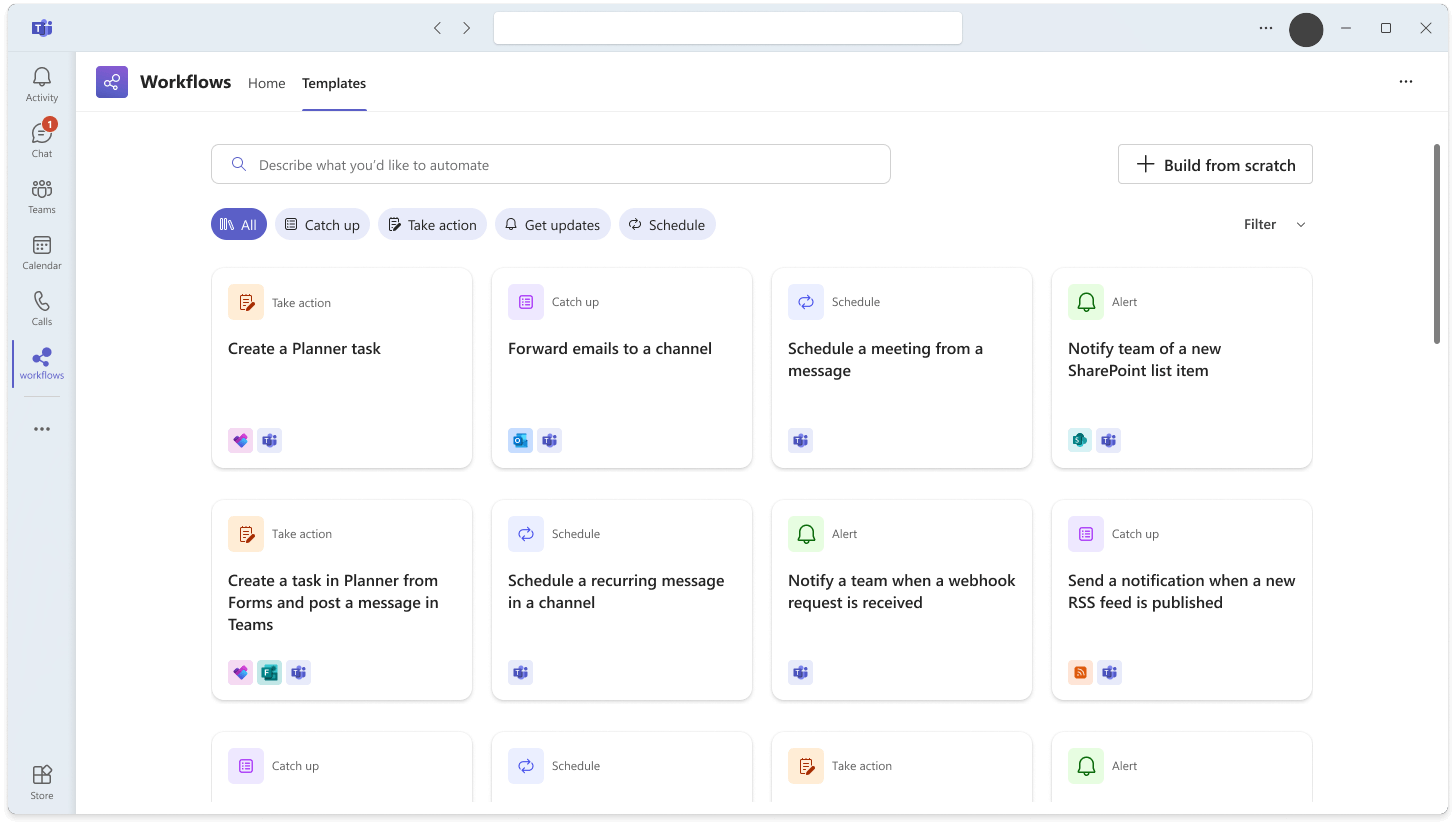
Task: Select the Templates tab
Action: [334, 83]
